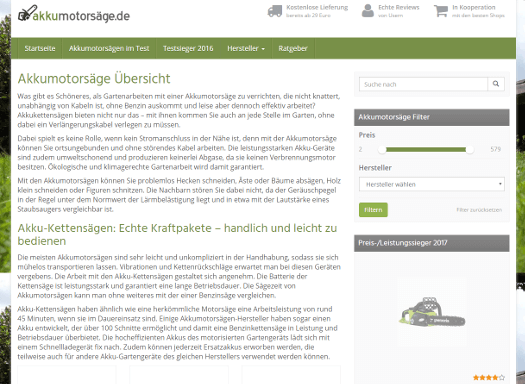Click 'Echte Reviews' header text

click(x=399, y=7)
